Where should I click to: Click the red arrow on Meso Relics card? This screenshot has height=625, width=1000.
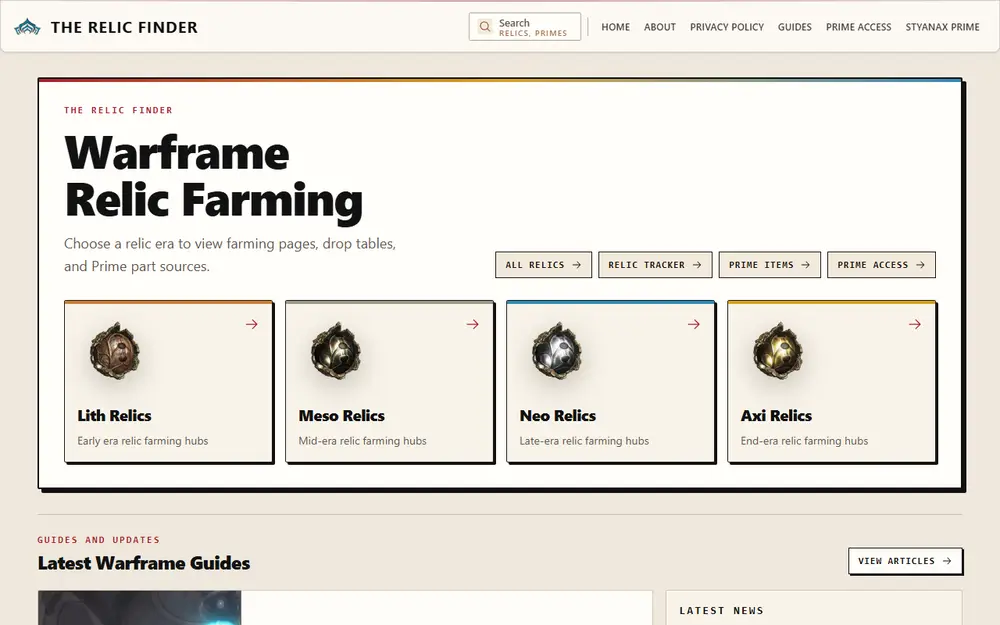tap(473, 324)
